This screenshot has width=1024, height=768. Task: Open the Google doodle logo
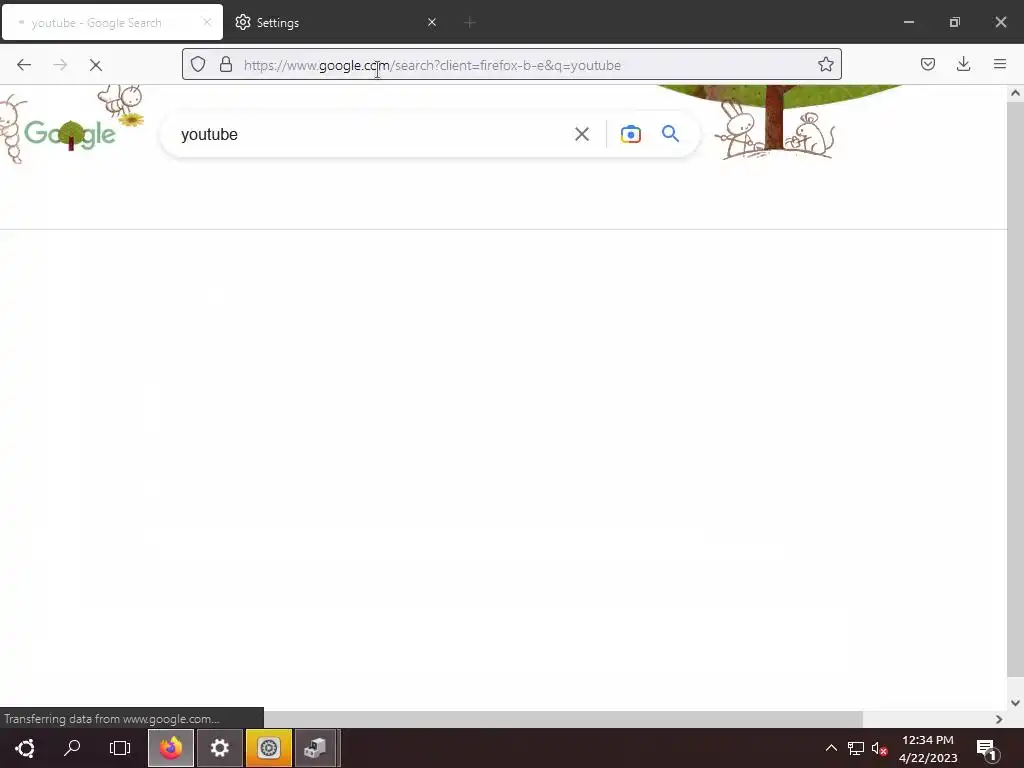(71, 135)
